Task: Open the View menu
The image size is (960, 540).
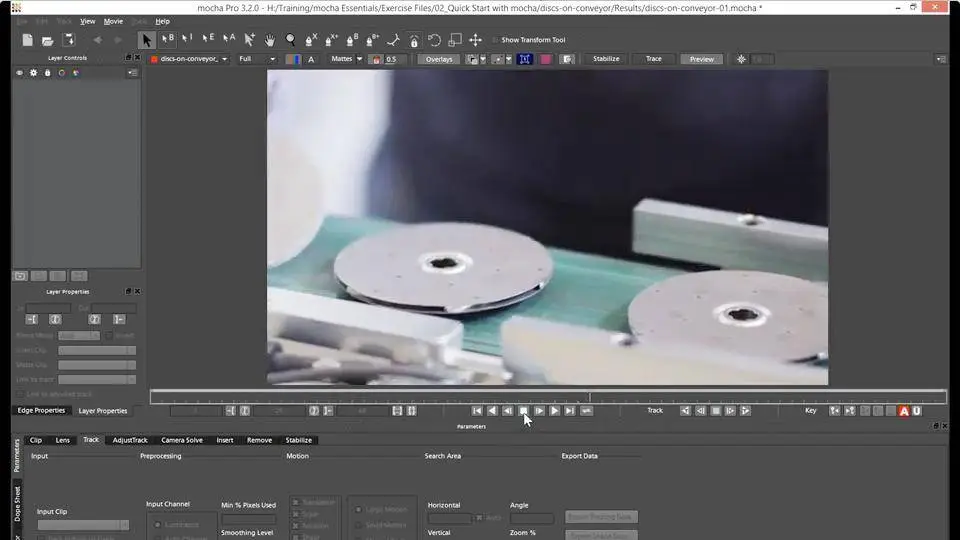Action: [88, 21]
